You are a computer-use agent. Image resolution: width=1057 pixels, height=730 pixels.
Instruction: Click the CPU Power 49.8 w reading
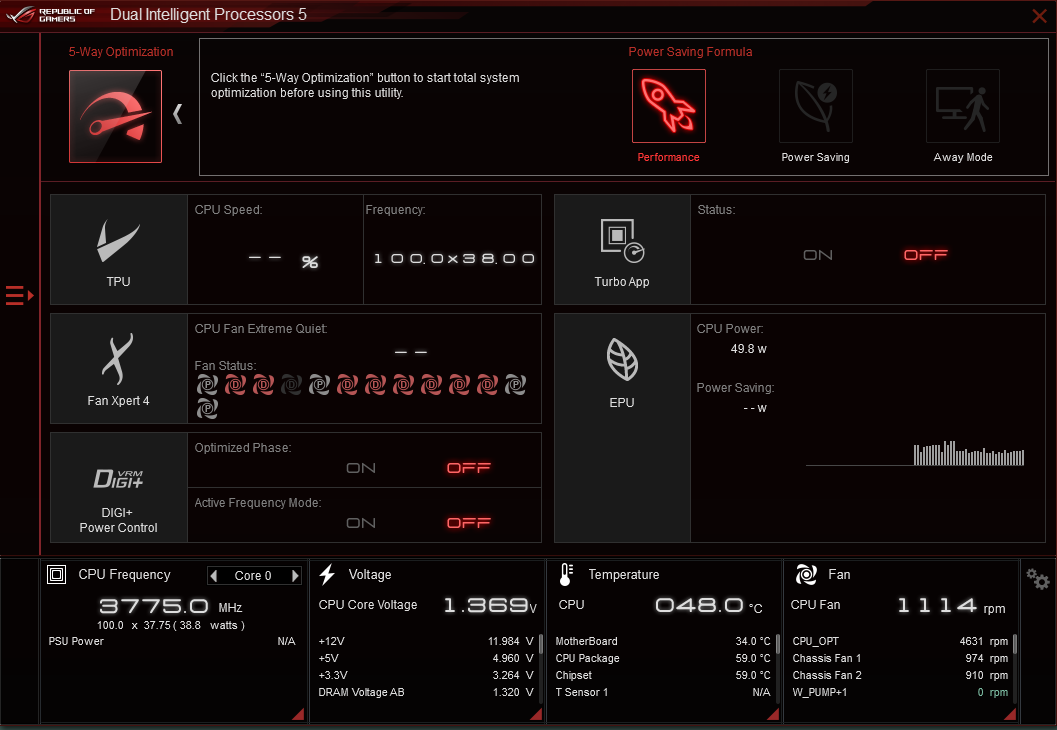pyautogui.click(x=748, y=348)
